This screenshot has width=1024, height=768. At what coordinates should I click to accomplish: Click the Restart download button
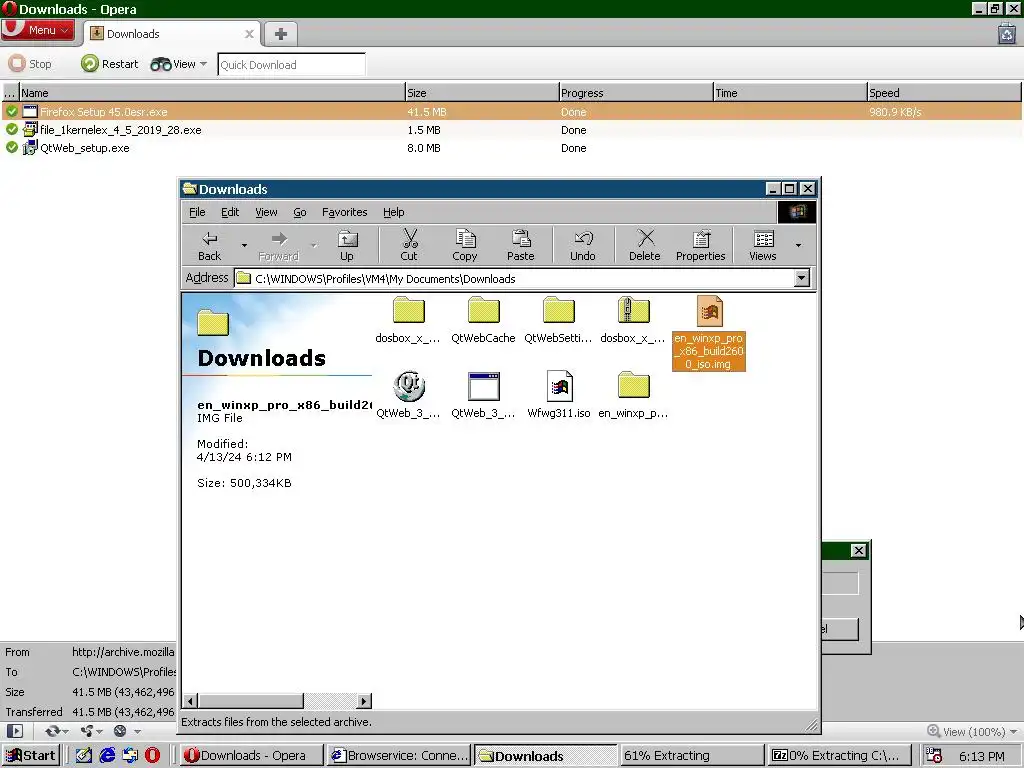tap(110, 64)
